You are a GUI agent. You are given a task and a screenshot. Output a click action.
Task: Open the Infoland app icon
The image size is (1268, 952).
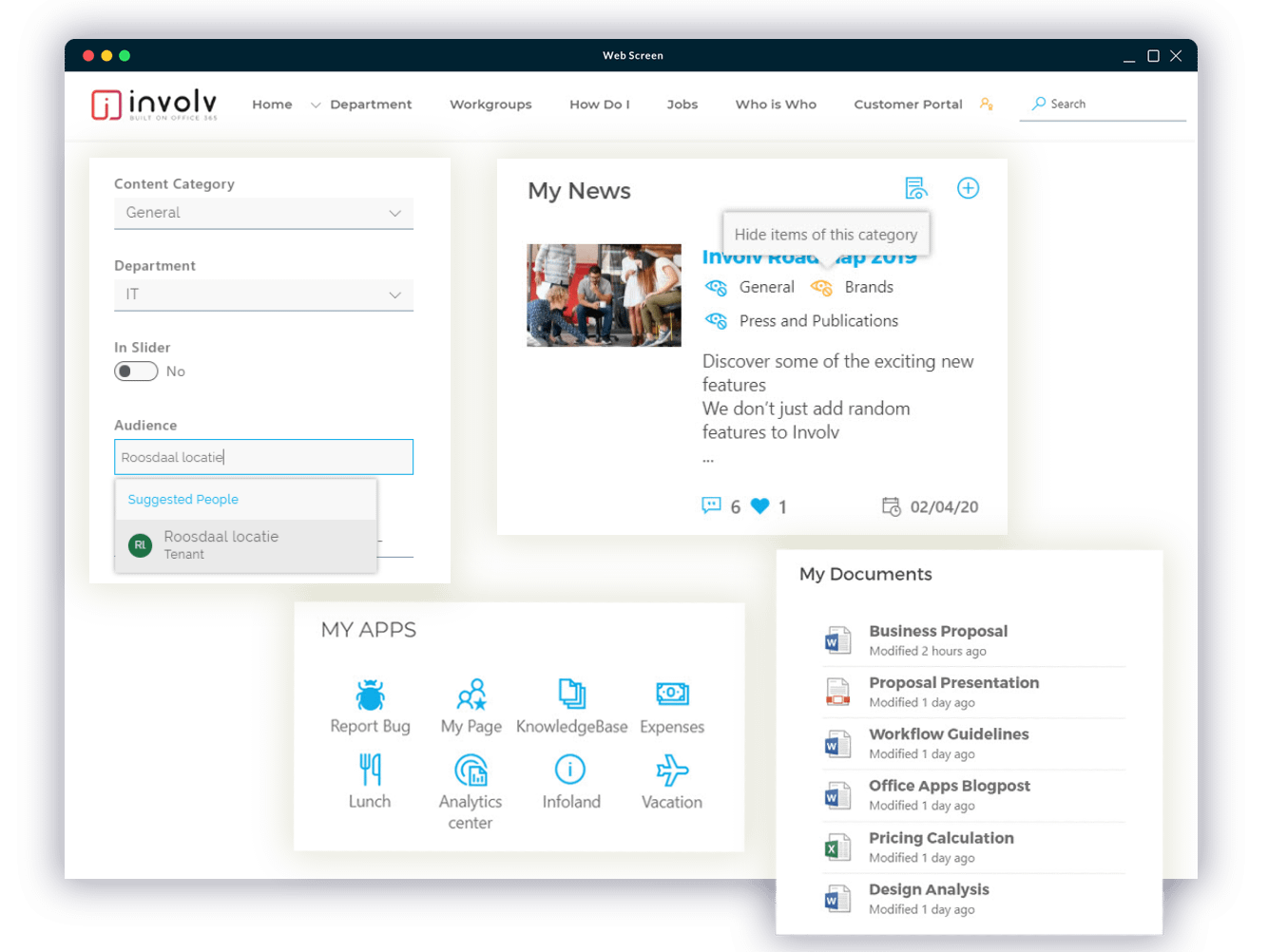pyautogui.click(x=570, y=771)
